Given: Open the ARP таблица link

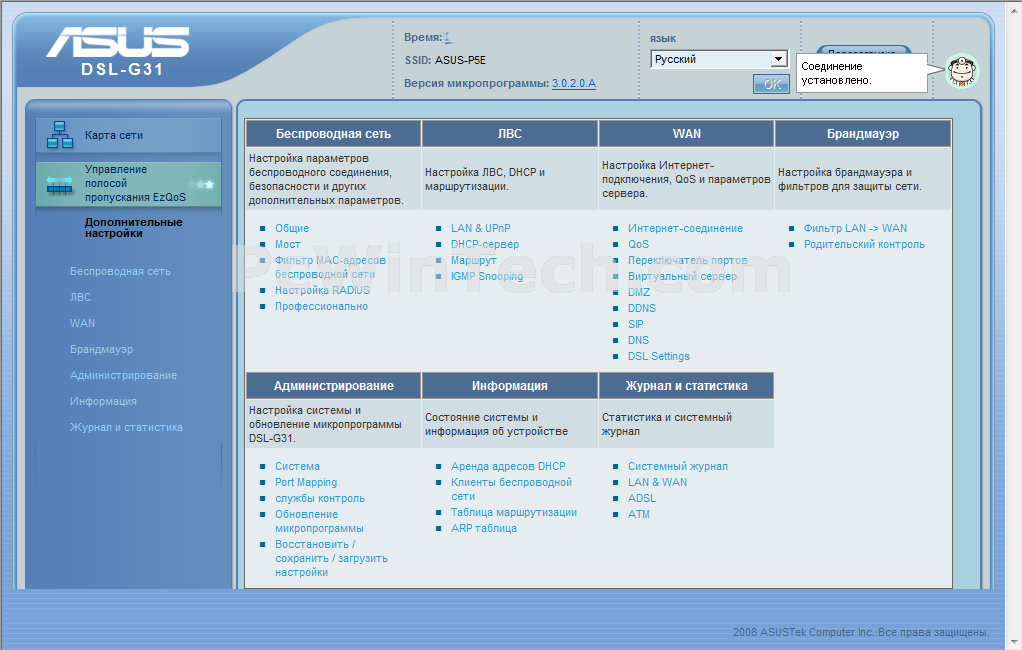Looking at the screenshot, I should point(484,529).
